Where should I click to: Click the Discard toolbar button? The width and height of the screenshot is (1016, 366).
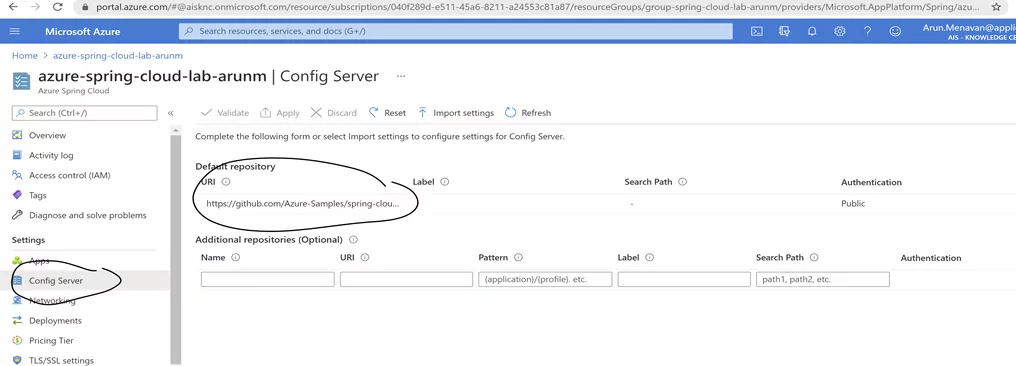334,113
